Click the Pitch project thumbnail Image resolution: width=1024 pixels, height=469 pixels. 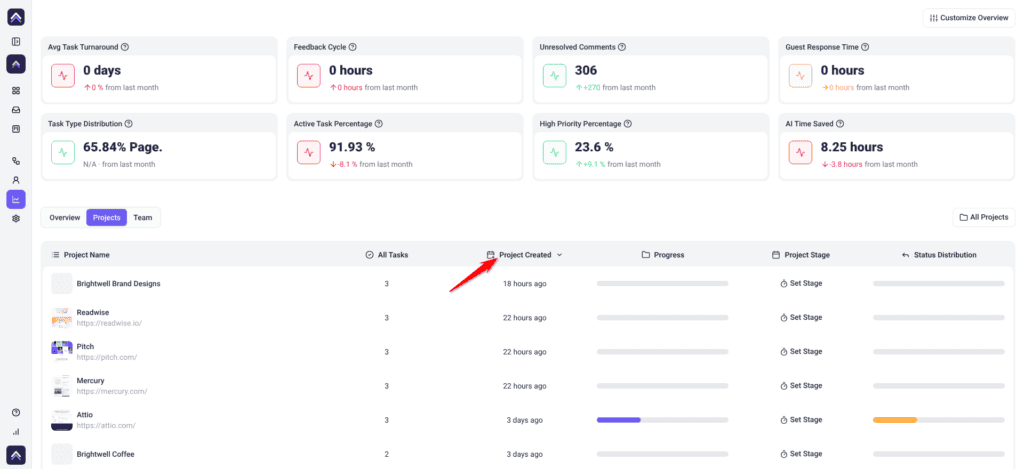click(61, 351)
